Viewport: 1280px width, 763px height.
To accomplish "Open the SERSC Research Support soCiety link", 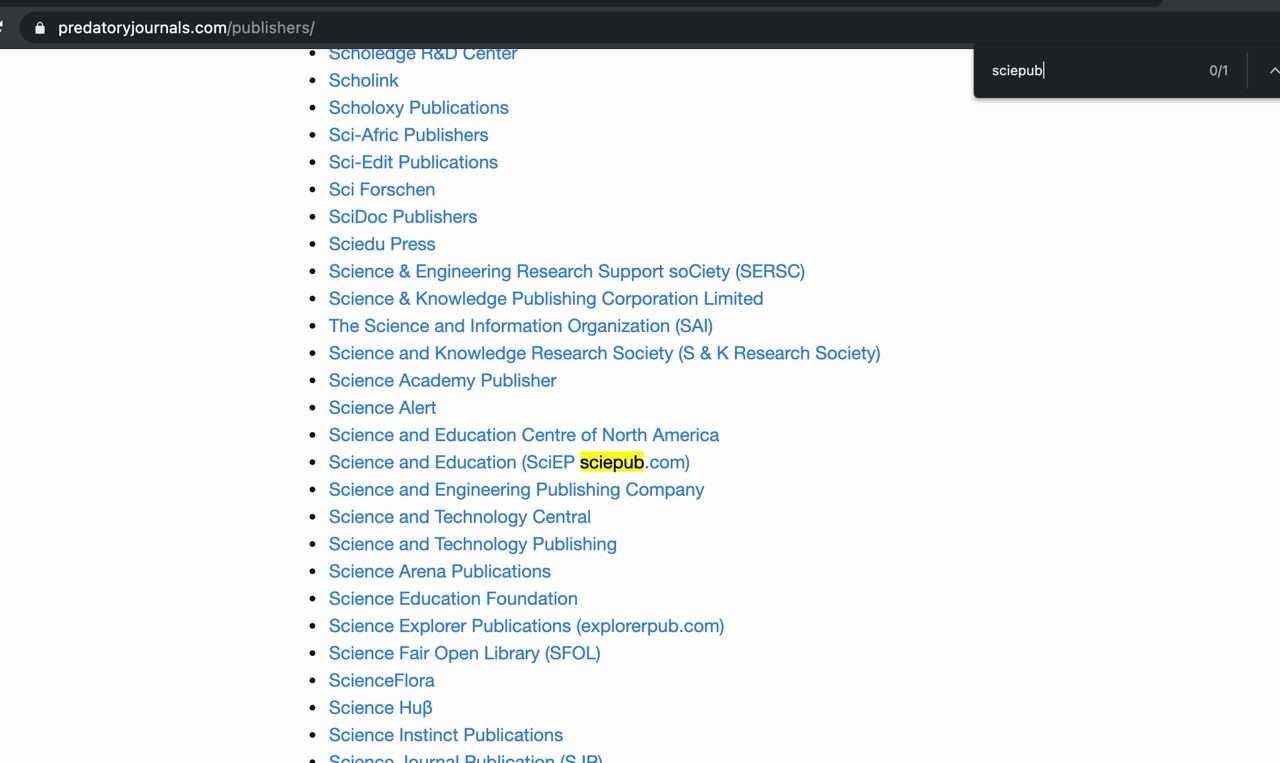I will pyautogui.click(x=567, y=271).
